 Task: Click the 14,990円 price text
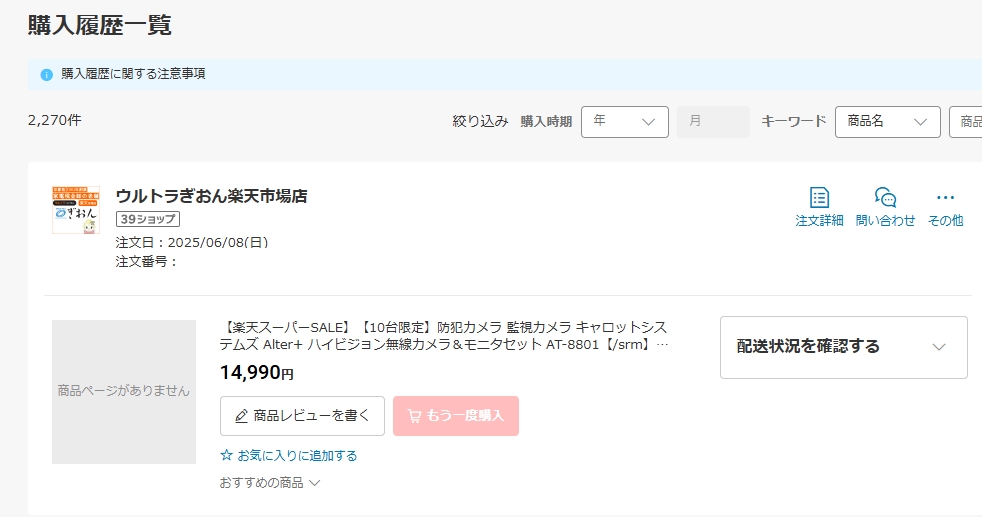click(256, 373)
